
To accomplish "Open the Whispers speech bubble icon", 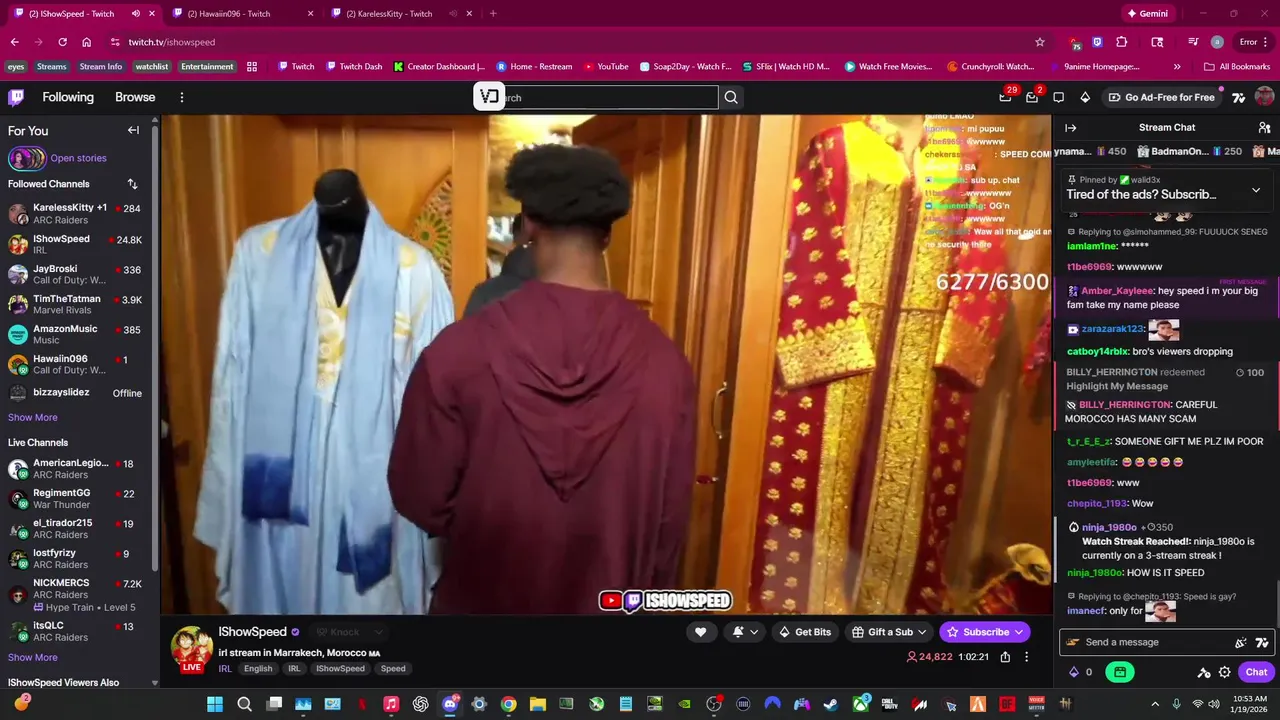I will click(x=1059, y=97).
